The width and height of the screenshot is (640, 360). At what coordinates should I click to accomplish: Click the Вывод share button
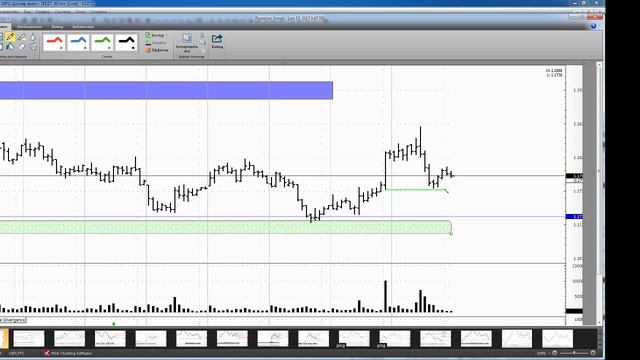(x=217, y=41)
